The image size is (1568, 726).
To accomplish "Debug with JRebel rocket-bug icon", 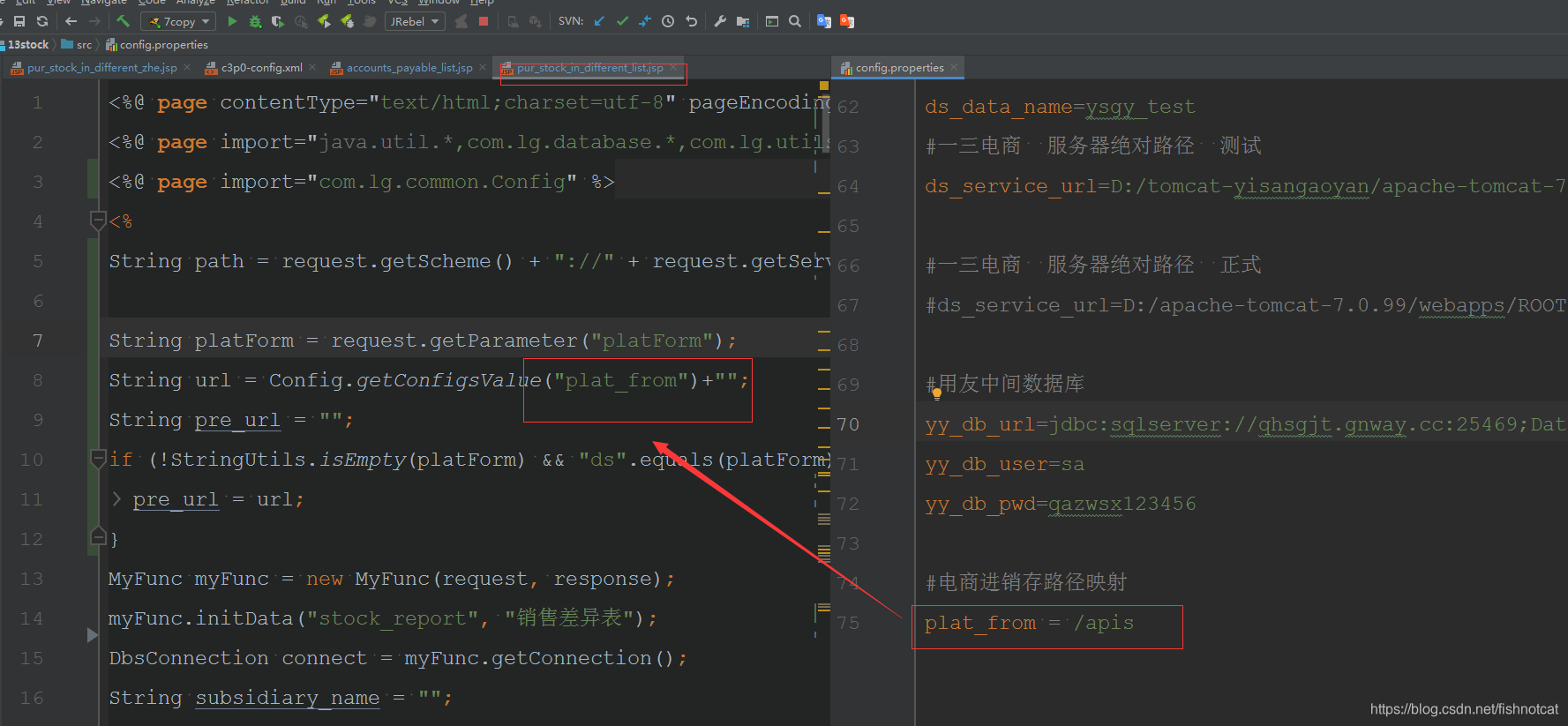I will pos(347,21).
